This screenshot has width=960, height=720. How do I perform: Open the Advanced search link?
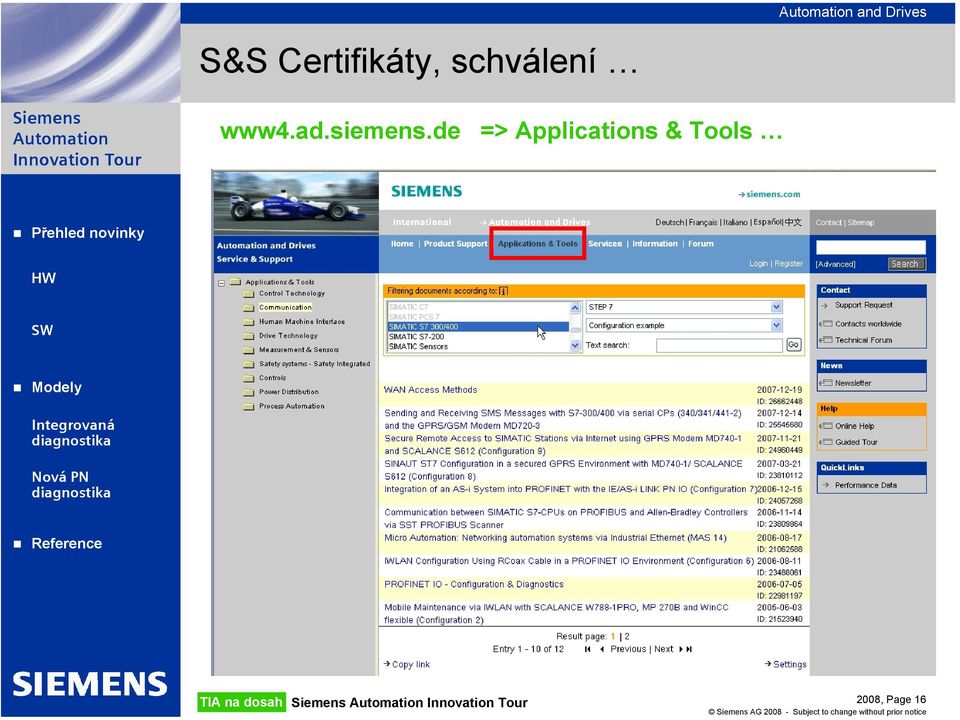click(x=835, y=264)
